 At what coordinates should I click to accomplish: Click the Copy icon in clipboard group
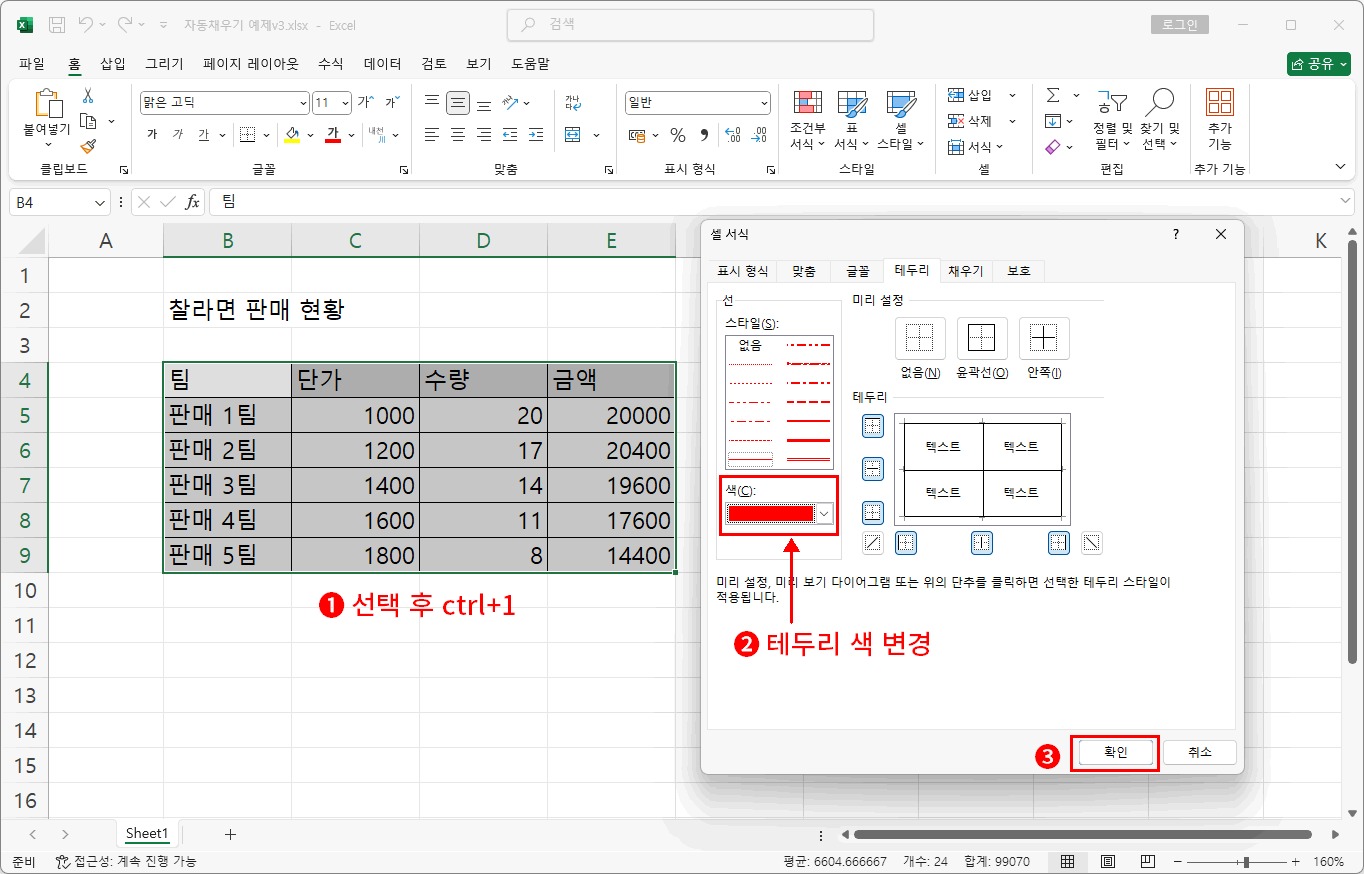88,121
